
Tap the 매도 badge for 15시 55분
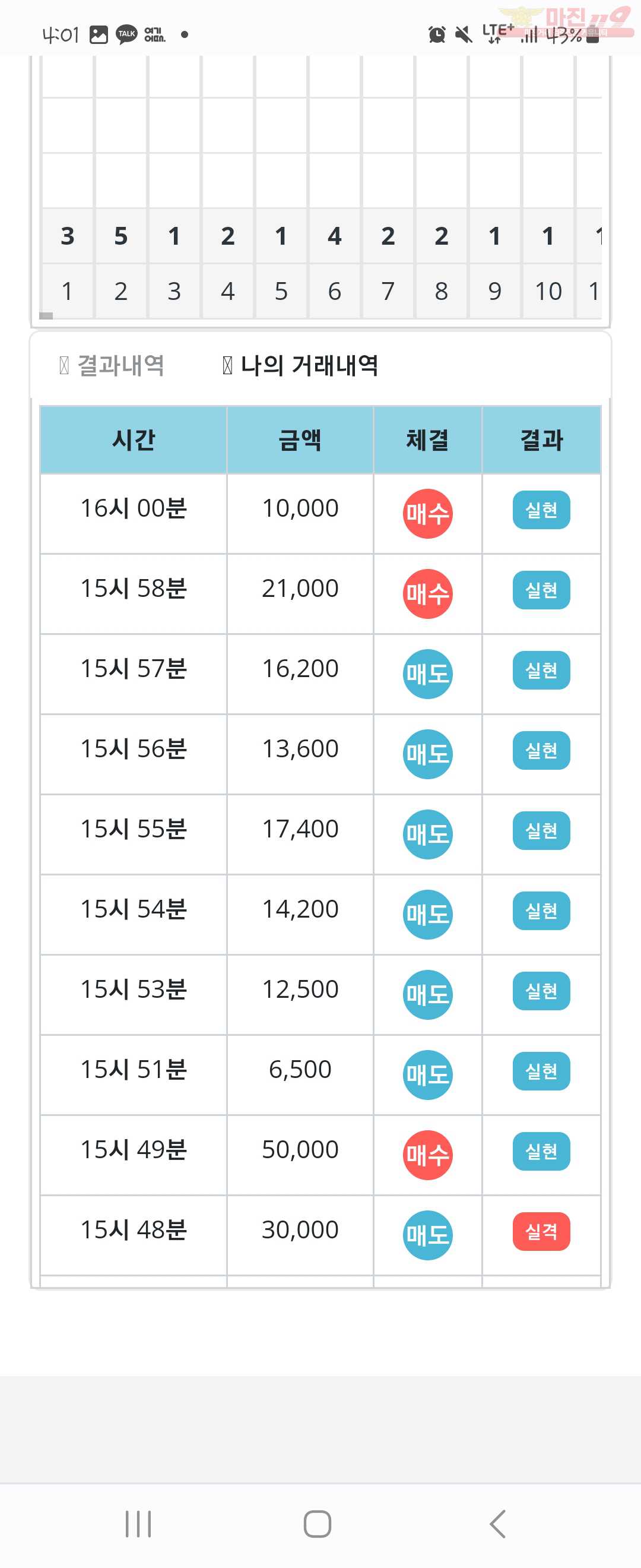pos(427,834)
